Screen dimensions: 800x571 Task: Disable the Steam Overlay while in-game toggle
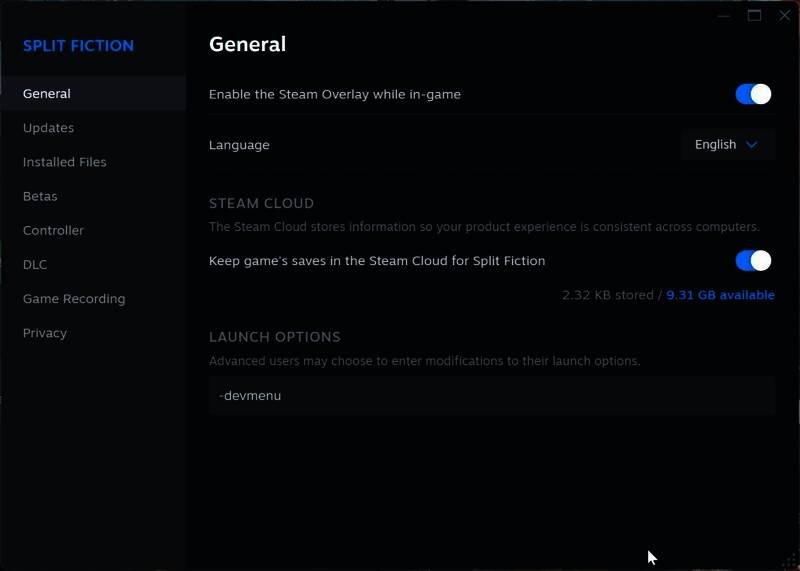753,94
